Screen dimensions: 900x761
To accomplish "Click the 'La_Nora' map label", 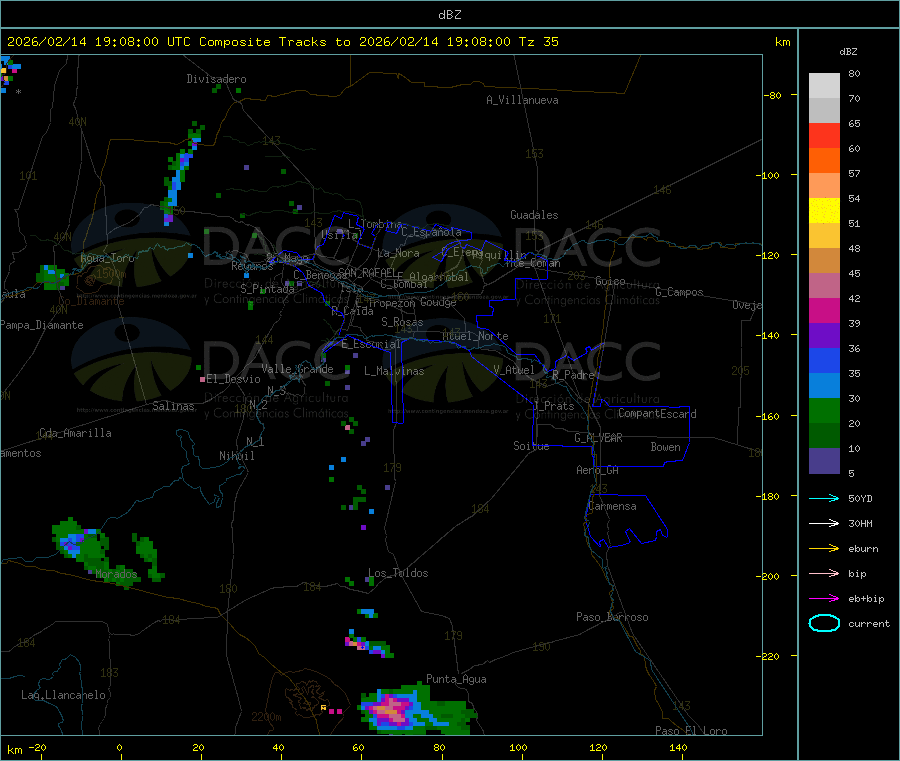I will coord(398,253).
